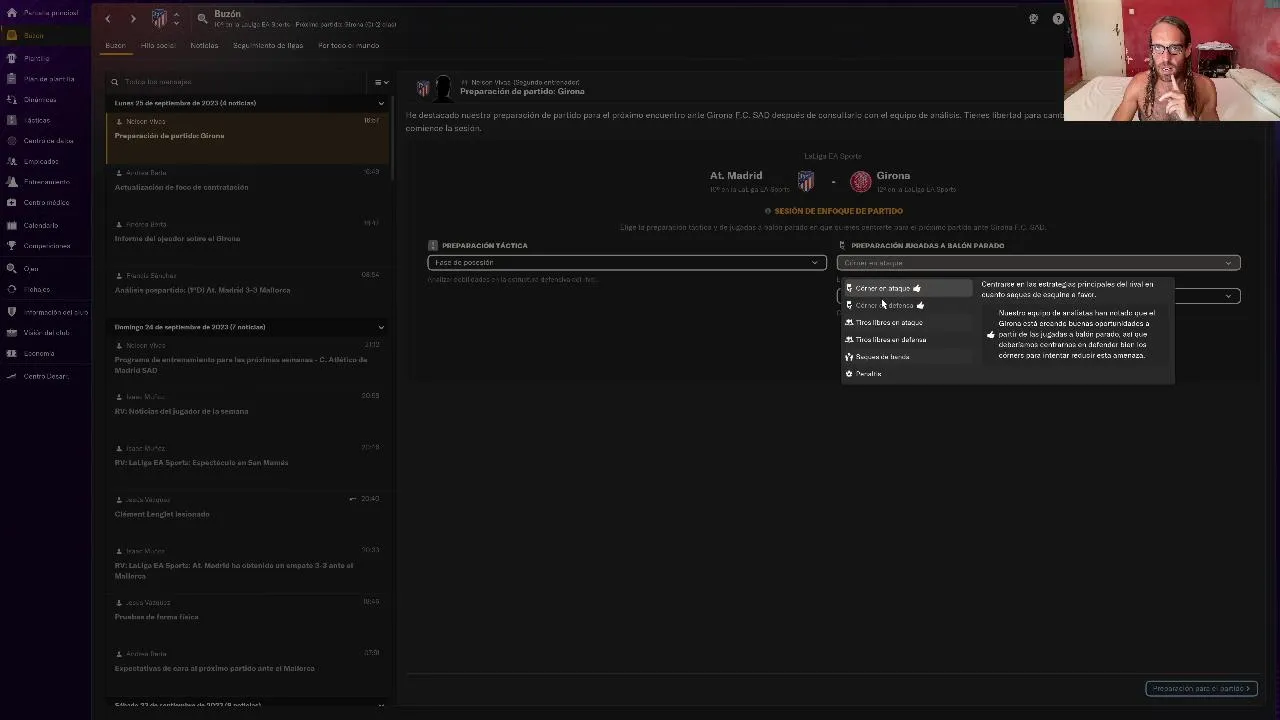Click the Atlético Madrid crest in top bar
The image size is (1280, 720).
[x=159, y=18]
